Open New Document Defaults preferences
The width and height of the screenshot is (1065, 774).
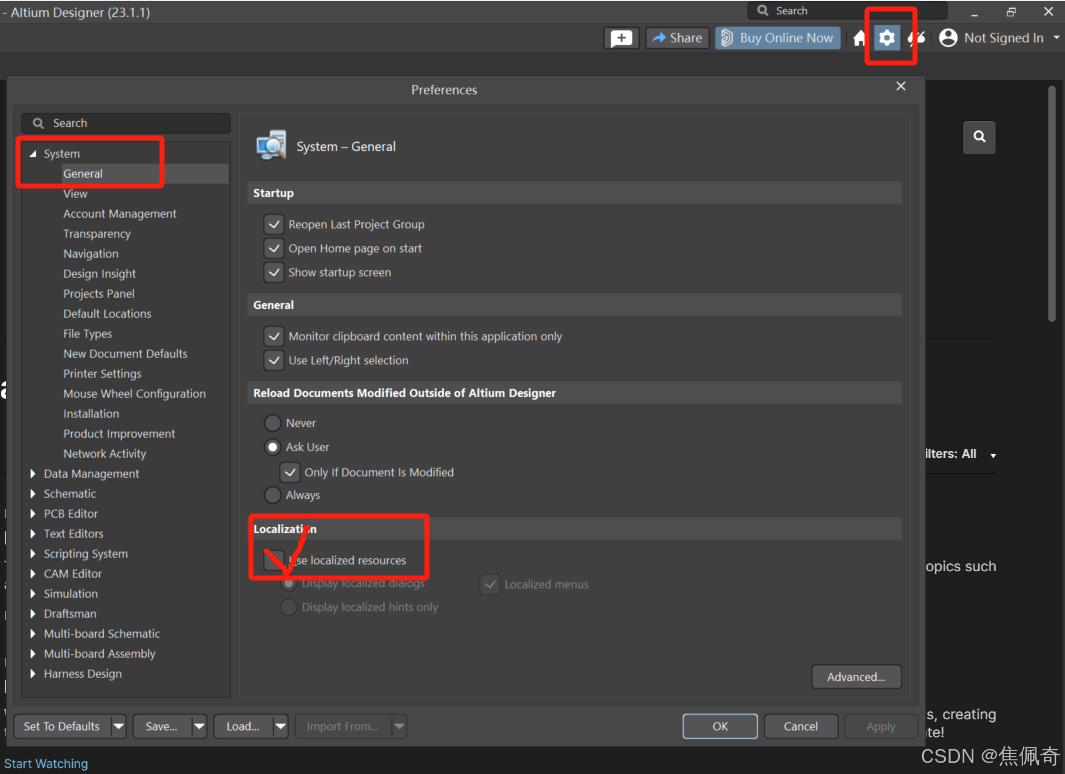tap(125, 354)
